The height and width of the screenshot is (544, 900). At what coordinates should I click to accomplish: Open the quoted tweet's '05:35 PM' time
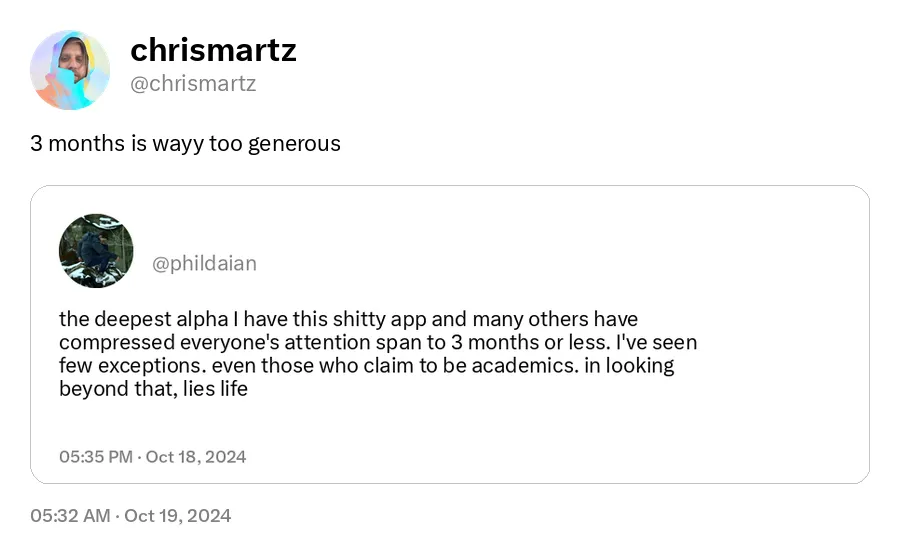pyautogui.click(x=96, y=457)
